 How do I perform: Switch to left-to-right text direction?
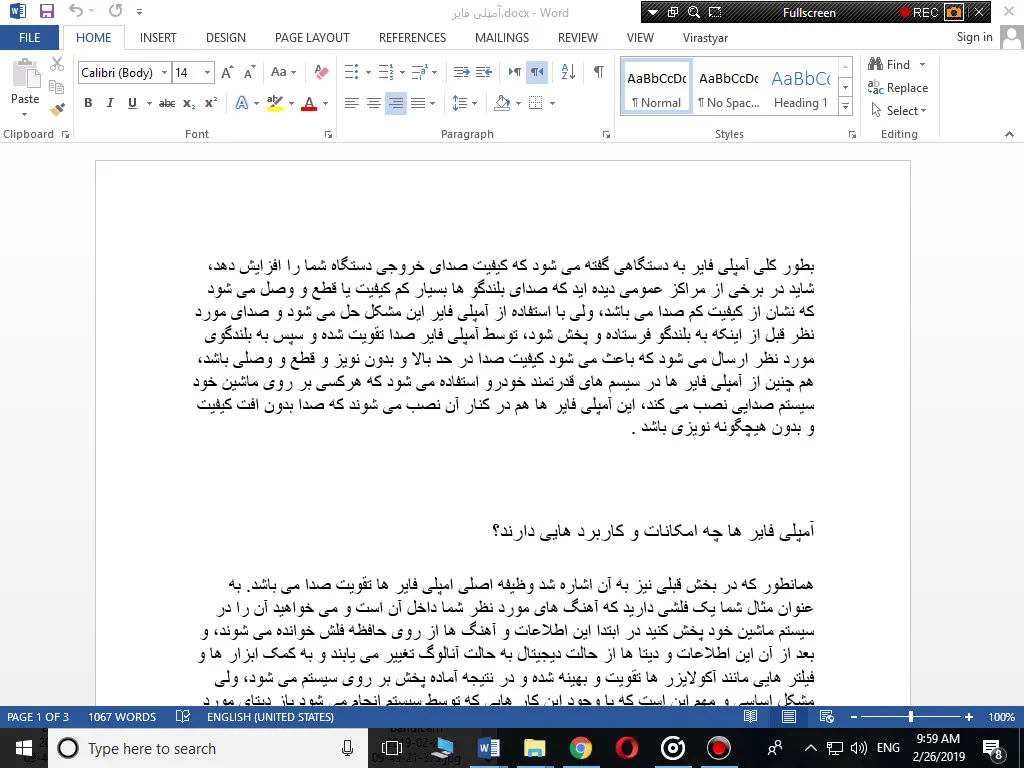tap(514, 73)
